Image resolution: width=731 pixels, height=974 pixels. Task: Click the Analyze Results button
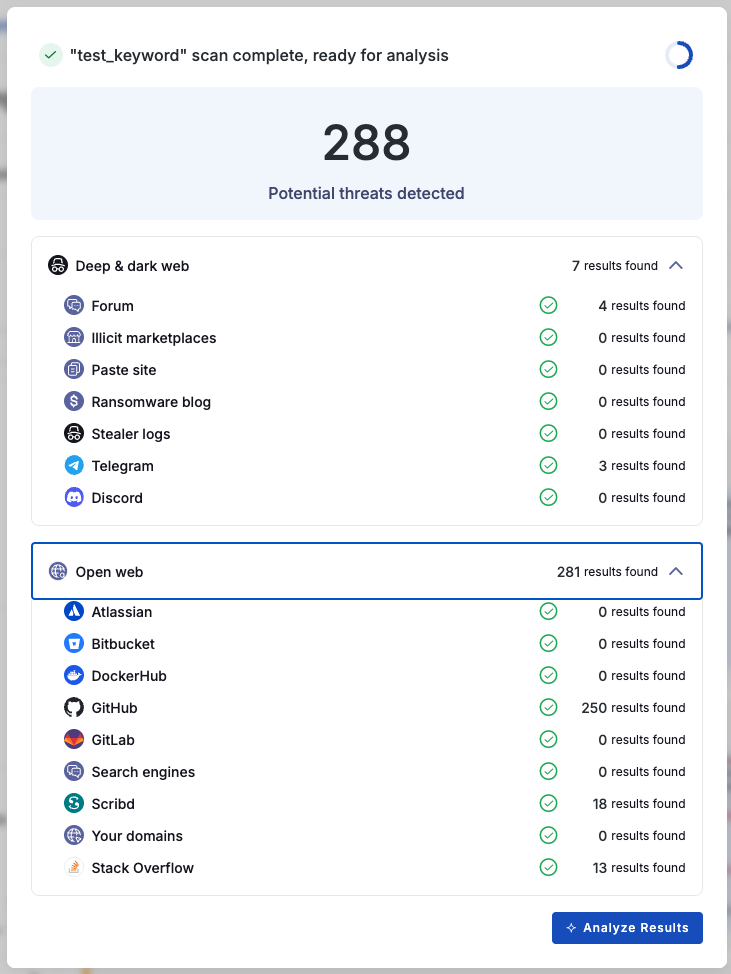coord(627,928)
